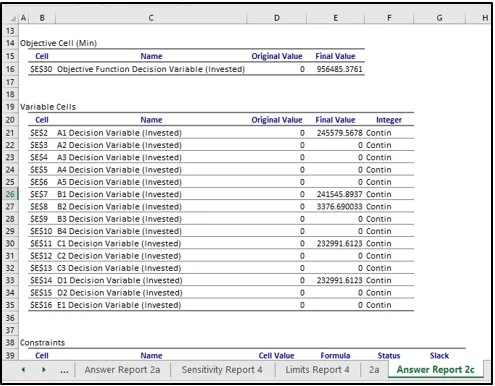Click the 'Variable Cells' heading
495x386 pixels.
coord(48,107)
